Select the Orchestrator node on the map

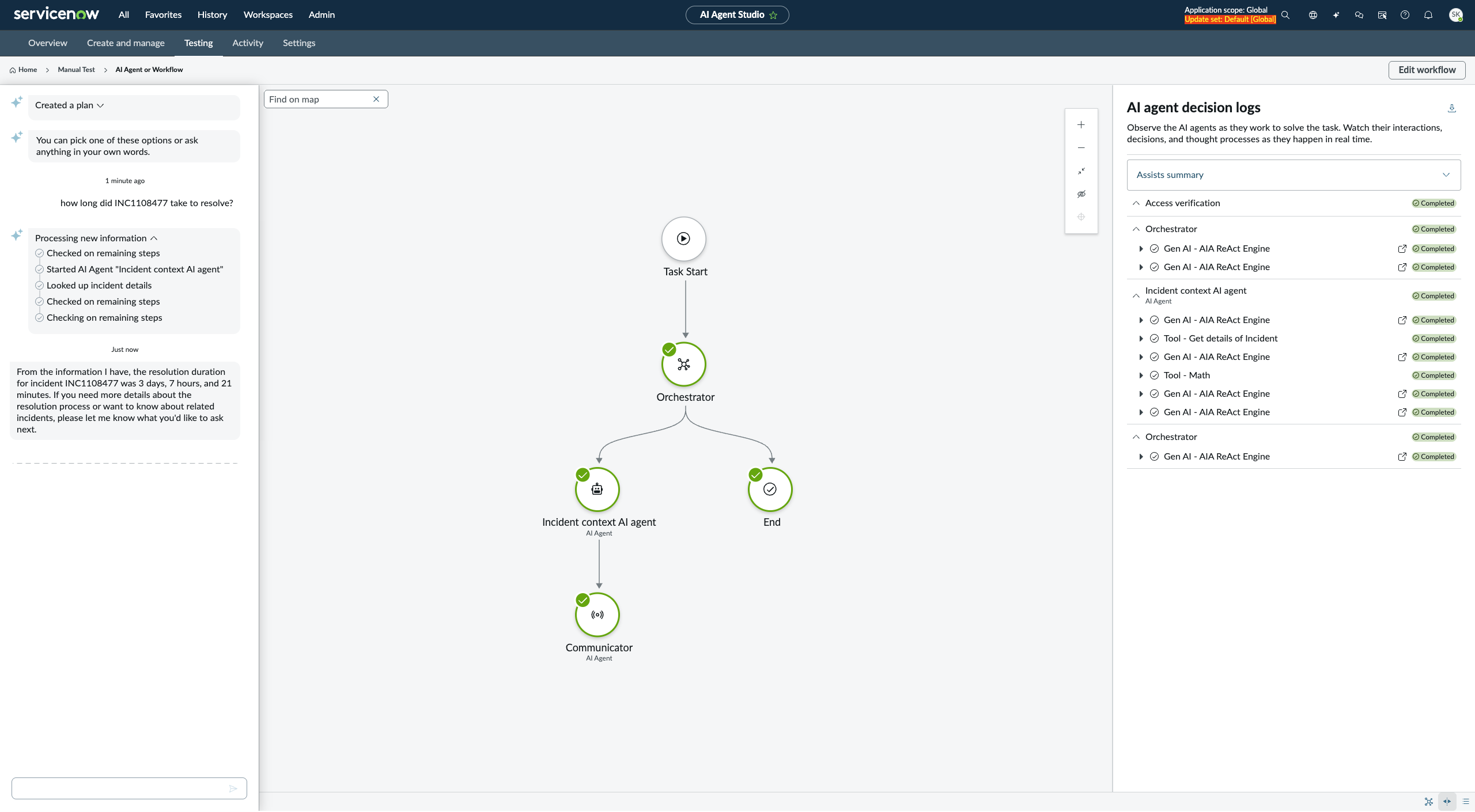684,364
